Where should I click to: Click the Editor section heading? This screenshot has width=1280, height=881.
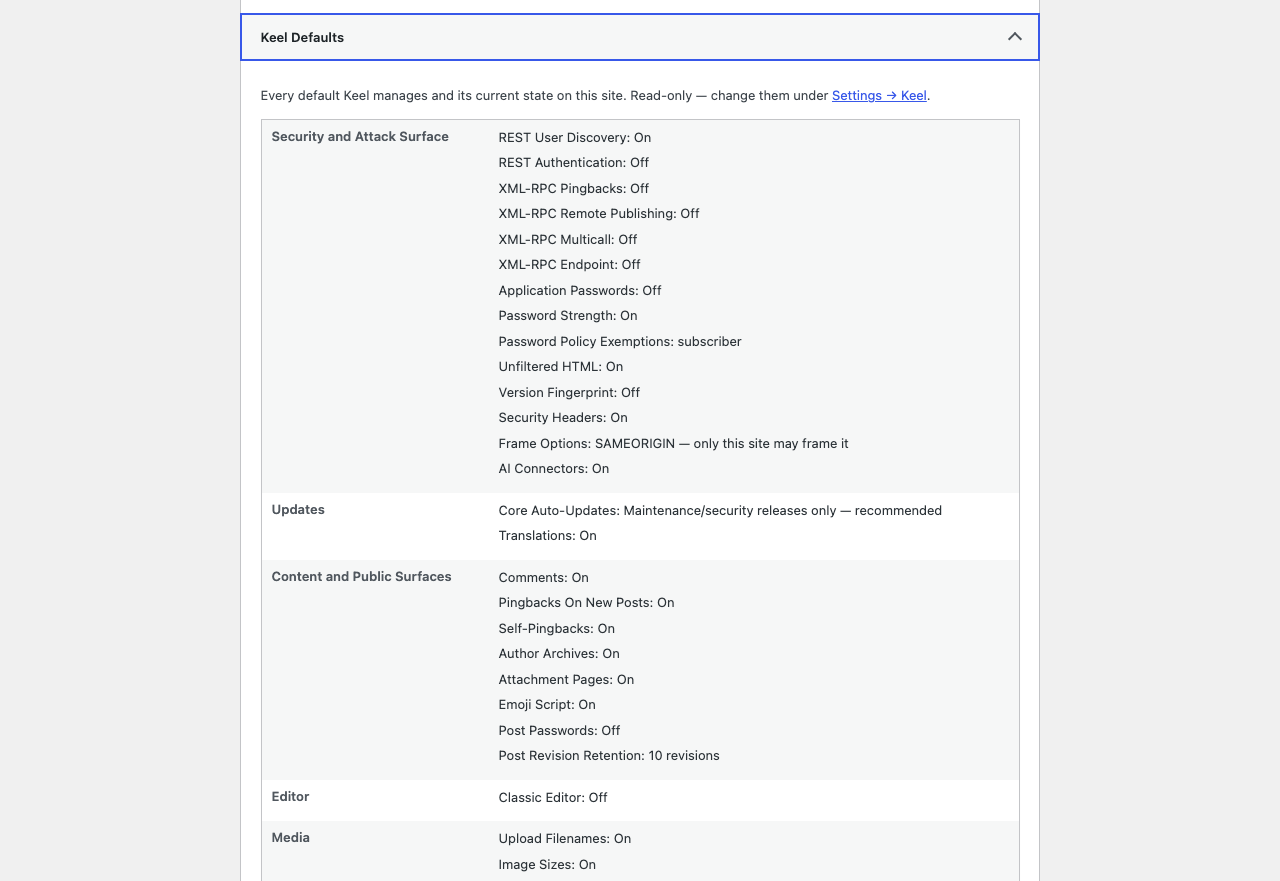tap(290, 797)
